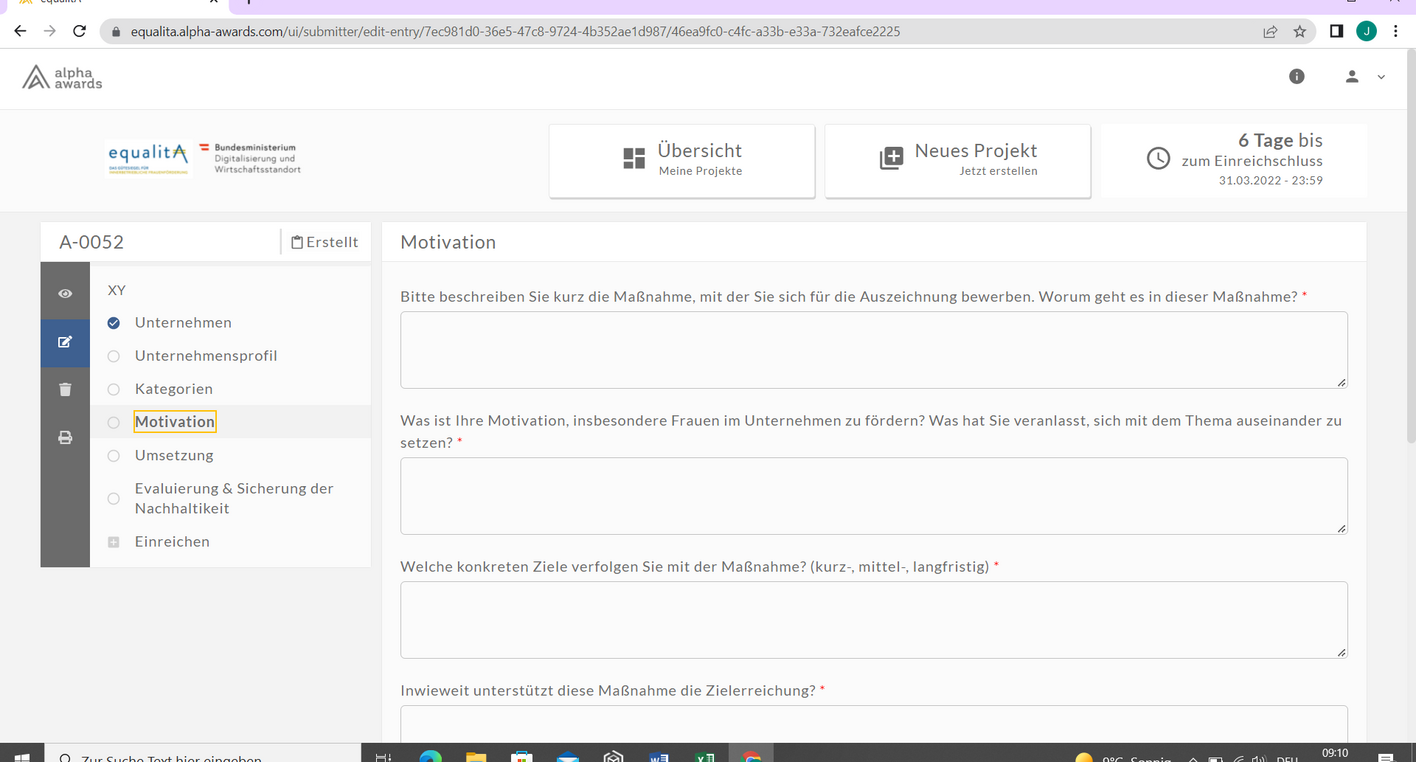The image size is (1416, 762).
Task: Click the printer icon in sidebar
Action: [65, 438]
